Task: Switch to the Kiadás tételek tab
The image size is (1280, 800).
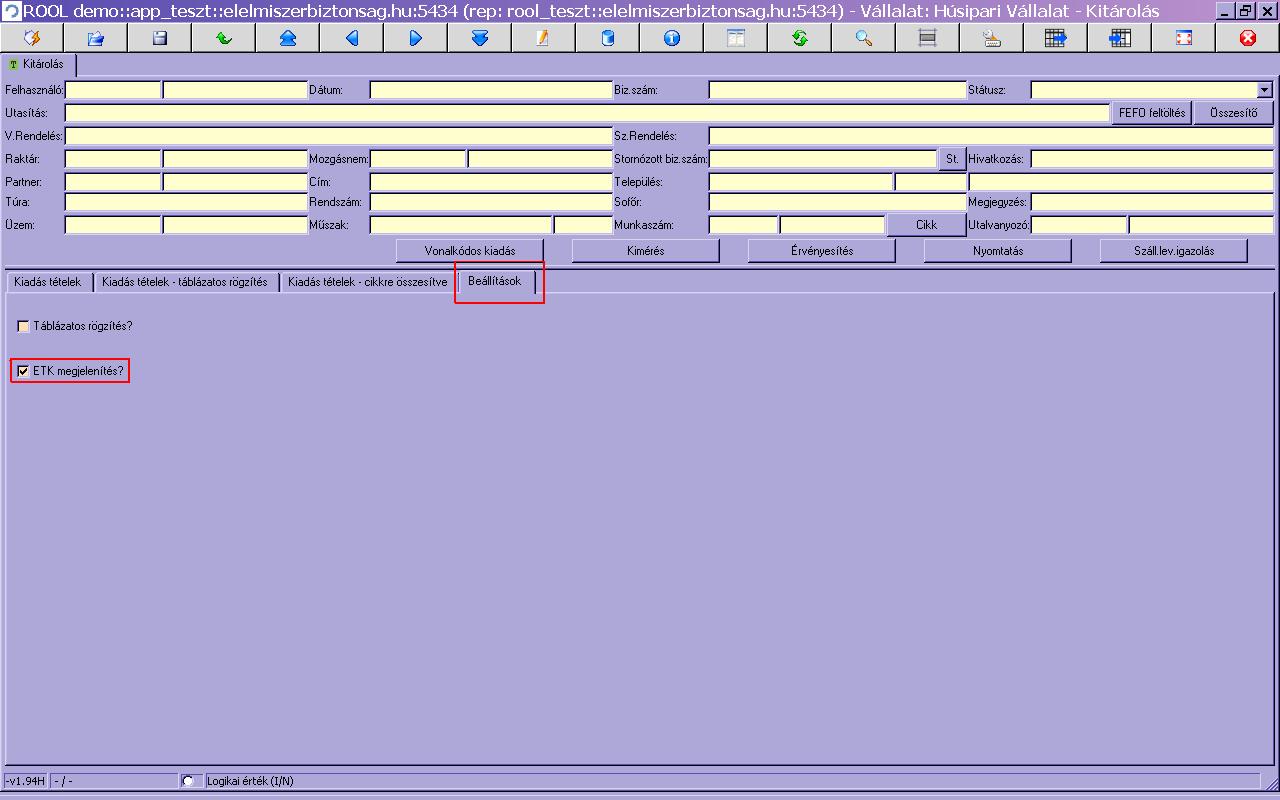Action: (48, 282)
